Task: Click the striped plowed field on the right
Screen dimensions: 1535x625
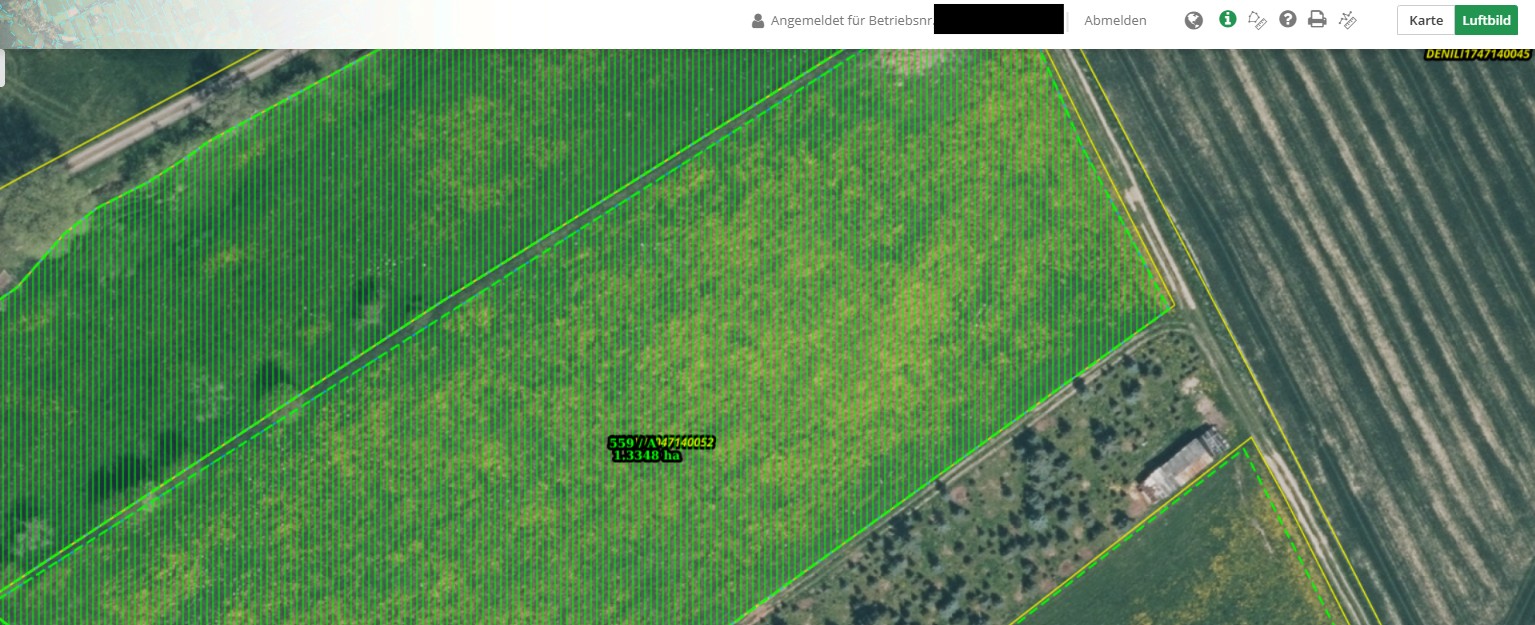Action: (x=1350, y=250)
